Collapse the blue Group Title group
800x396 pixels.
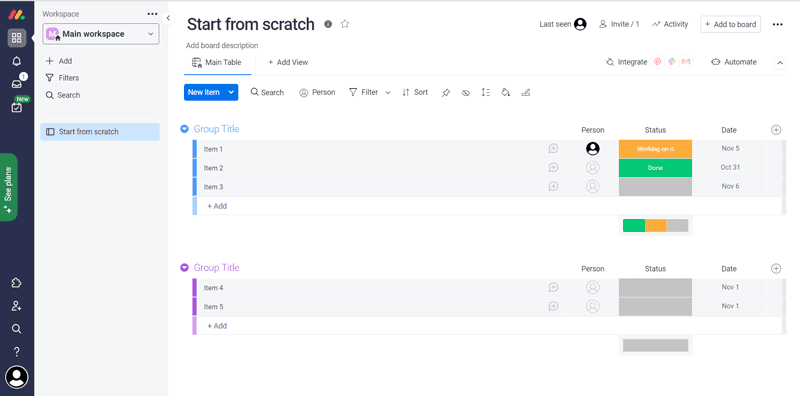(185, 129)
